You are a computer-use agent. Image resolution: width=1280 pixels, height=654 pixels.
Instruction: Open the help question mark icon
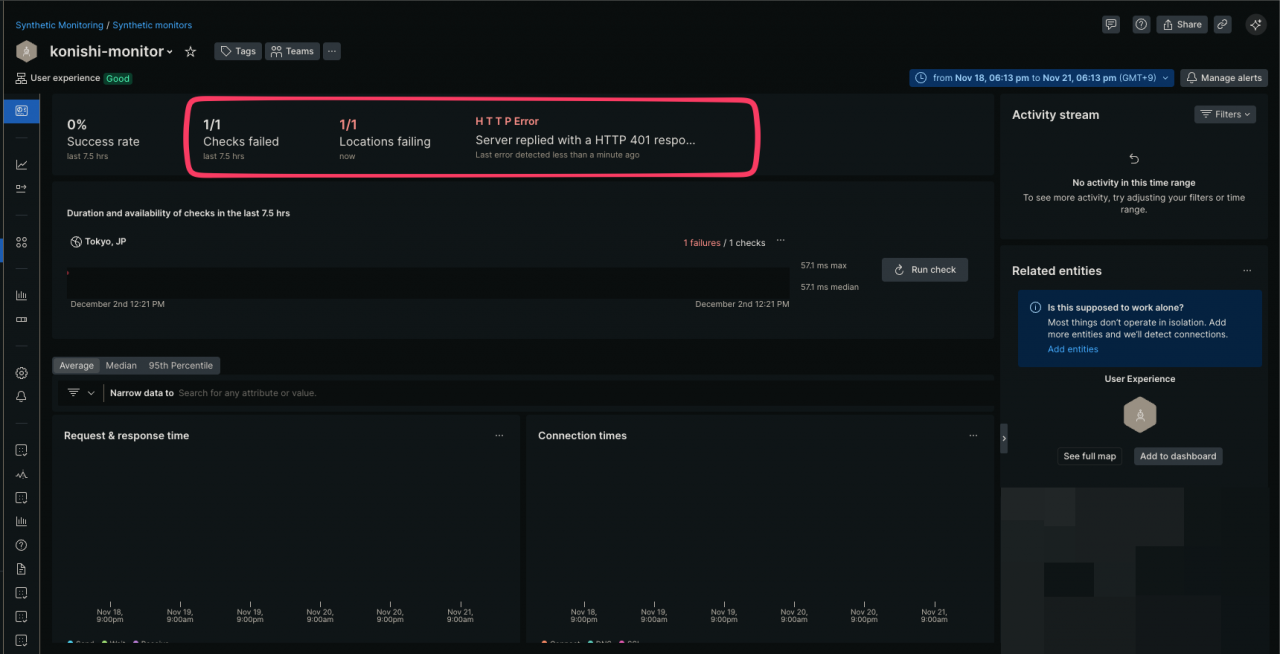pos(1141,25)
